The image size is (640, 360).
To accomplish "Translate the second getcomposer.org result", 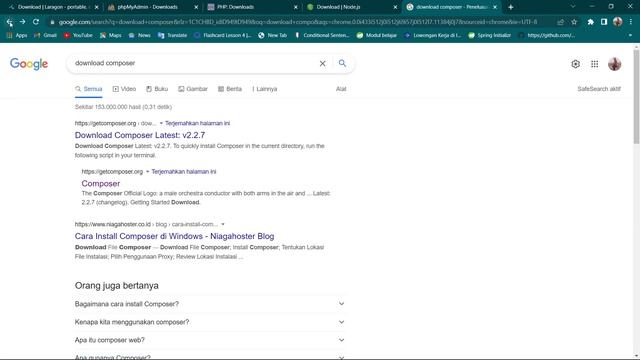I will pyautogui.click(x=184, y=172).
